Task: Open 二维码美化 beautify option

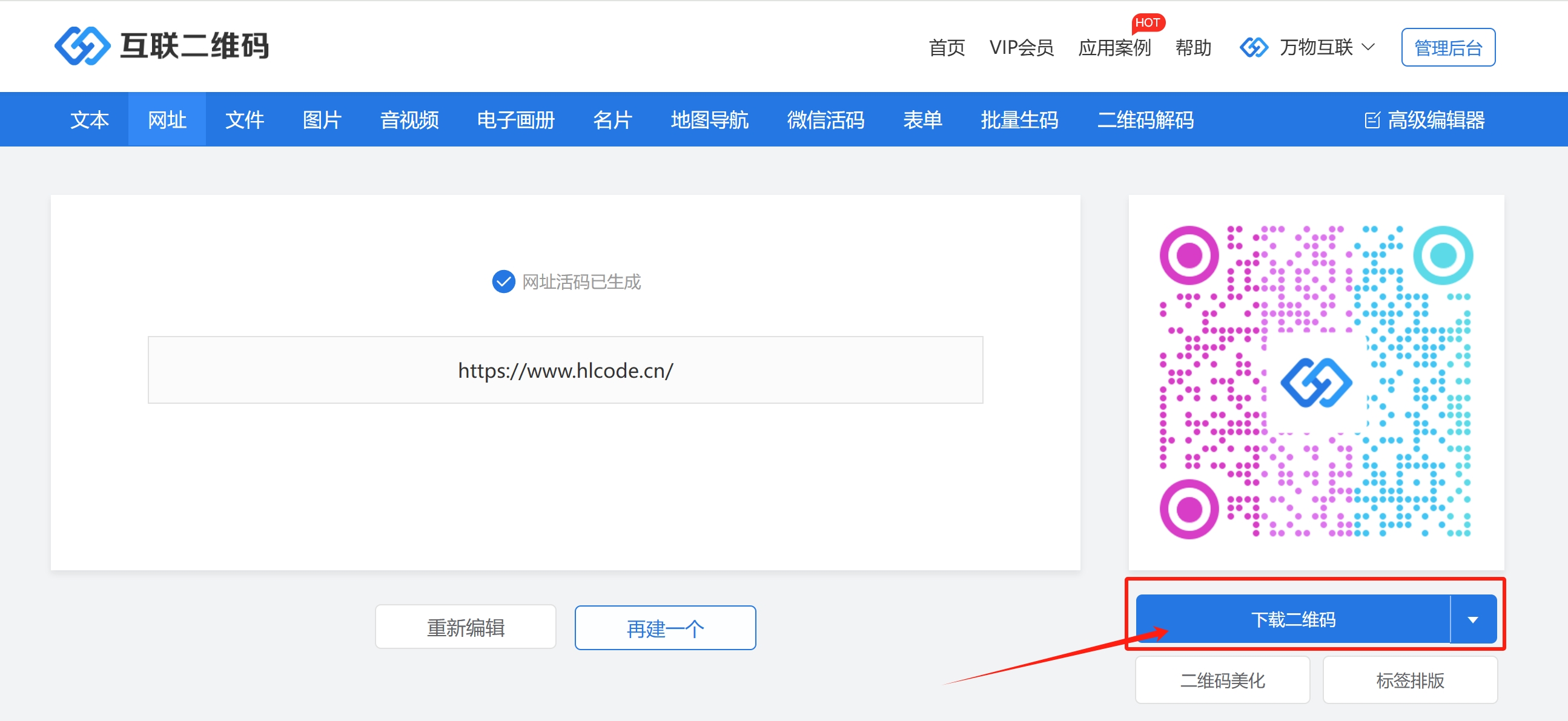Action: (x=1222, y=680)
